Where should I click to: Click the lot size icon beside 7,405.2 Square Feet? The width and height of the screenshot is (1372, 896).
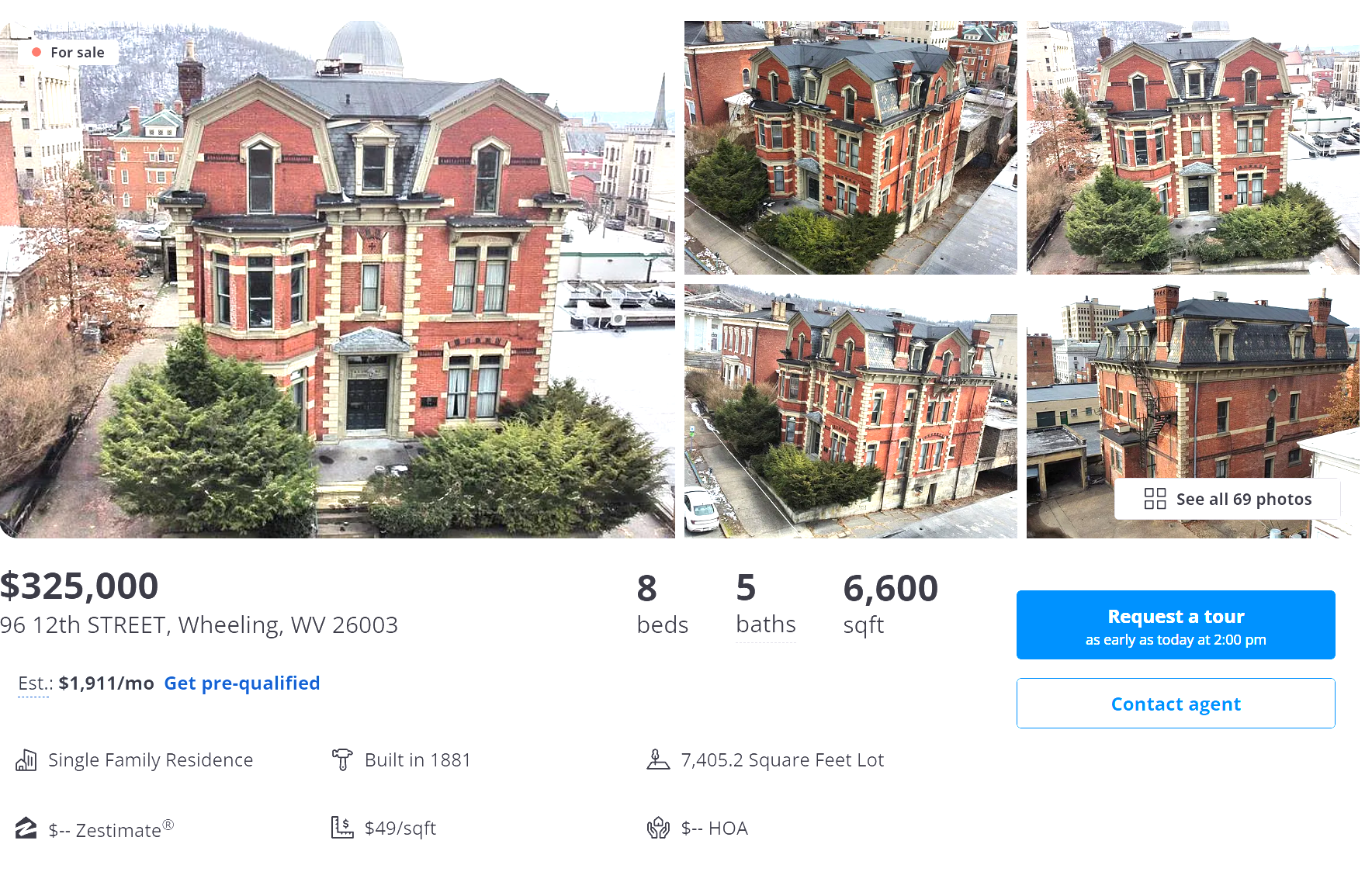[658, 760]
